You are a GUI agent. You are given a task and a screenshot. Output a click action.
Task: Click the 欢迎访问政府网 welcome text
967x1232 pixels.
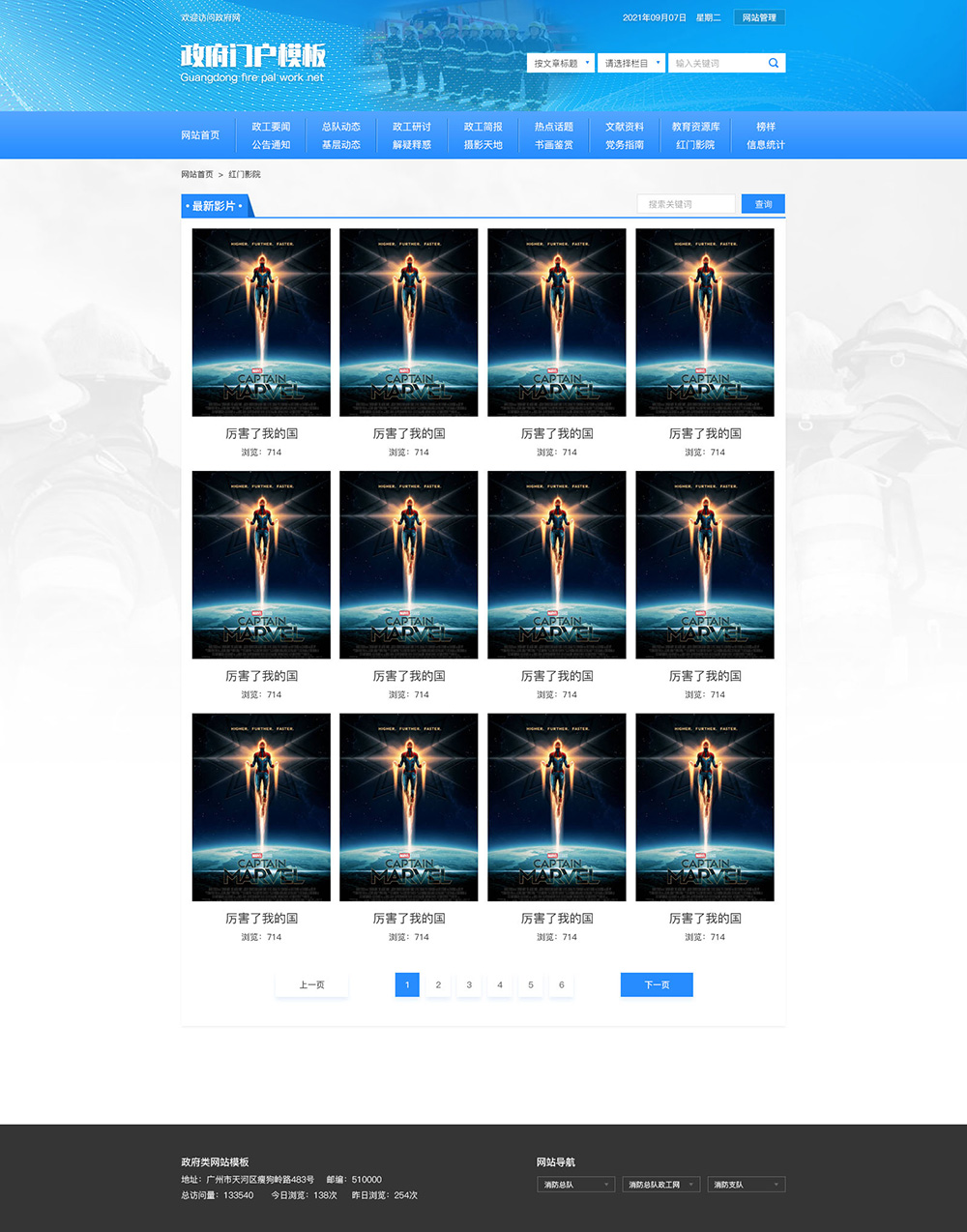pos(211,17)
